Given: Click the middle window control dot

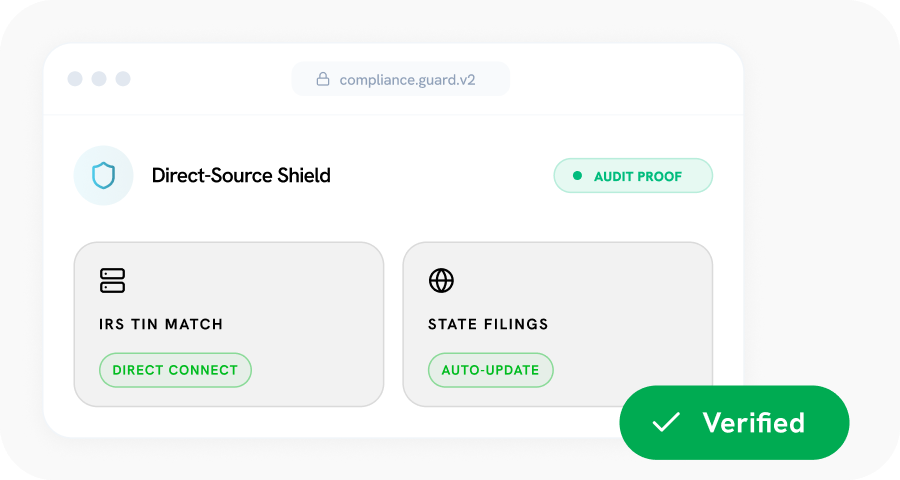Looking at the screenshot, I should click(x=99, y=79).
